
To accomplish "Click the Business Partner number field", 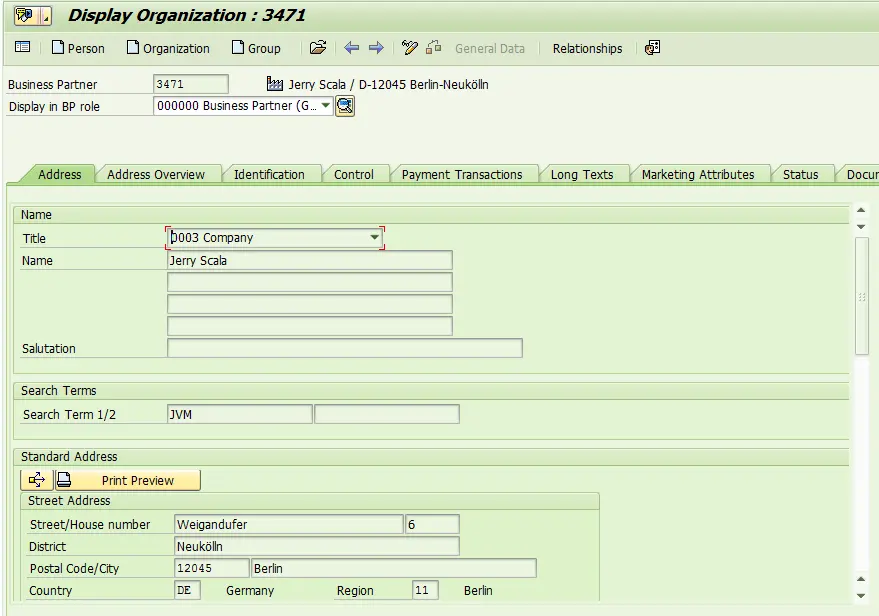I will click(191, 84).
